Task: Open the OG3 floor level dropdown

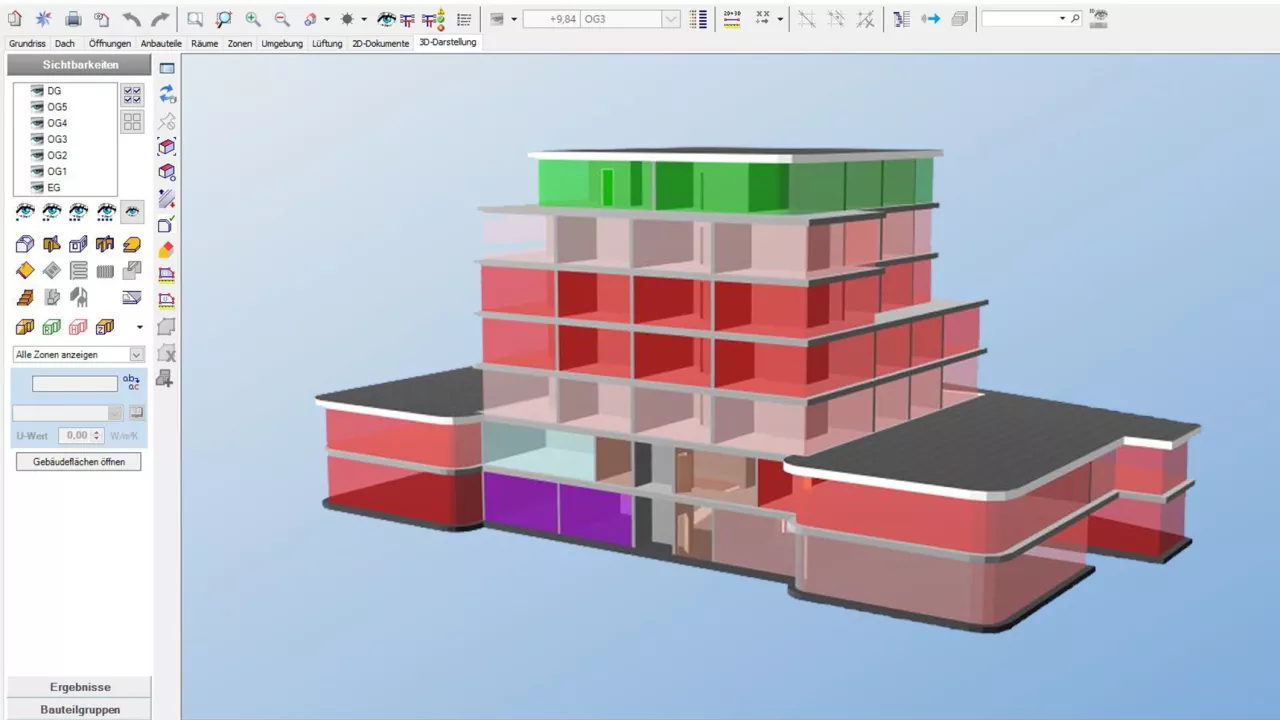Action: click(x=670, y=19)
